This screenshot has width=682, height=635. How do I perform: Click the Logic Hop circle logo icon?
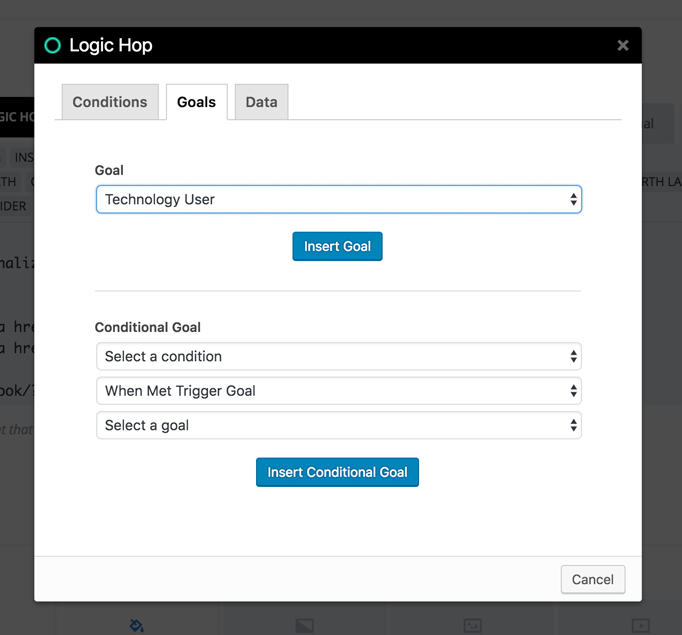tap(53, 45)
